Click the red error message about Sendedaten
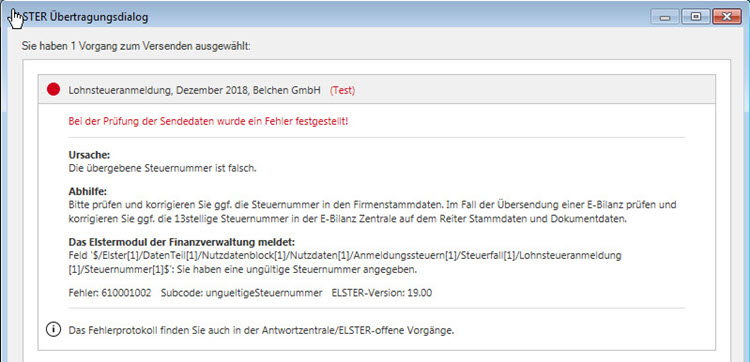This screenshot has width=750, height=362. 209,121
